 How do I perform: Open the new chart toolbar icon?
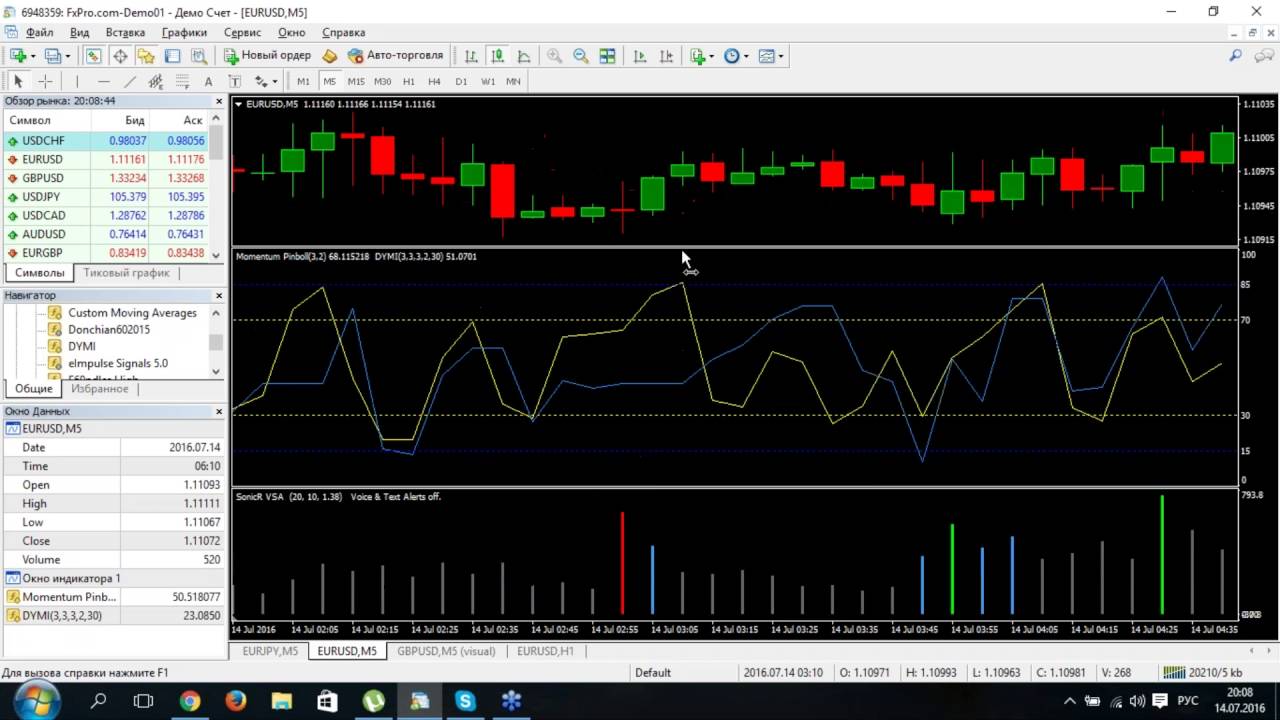point(18,56)
